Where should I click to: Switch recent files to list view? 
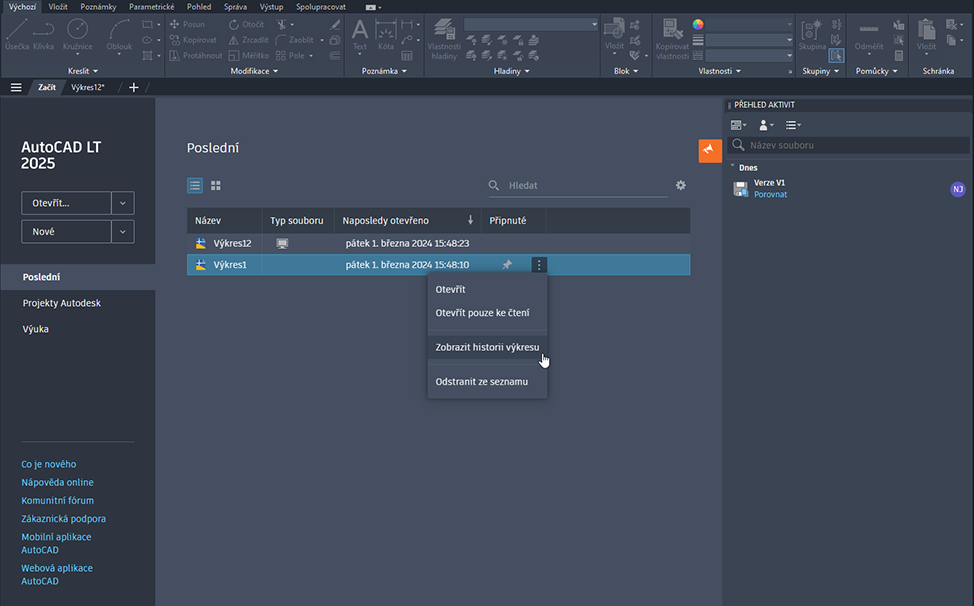(x=195, y=185)
